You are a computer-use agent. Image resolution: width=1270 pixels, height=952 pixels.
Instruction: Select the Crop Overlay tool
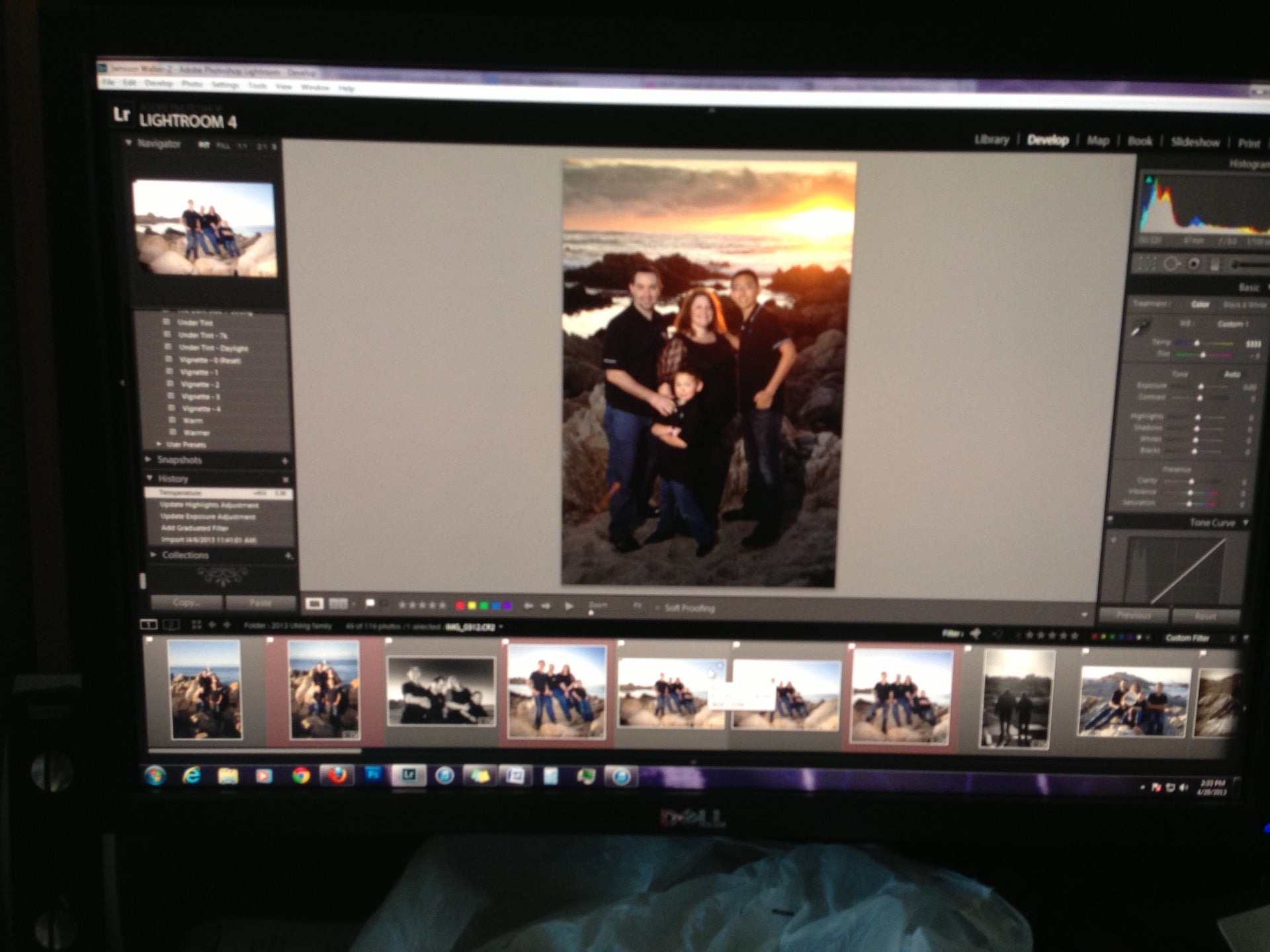point(1146,264)
